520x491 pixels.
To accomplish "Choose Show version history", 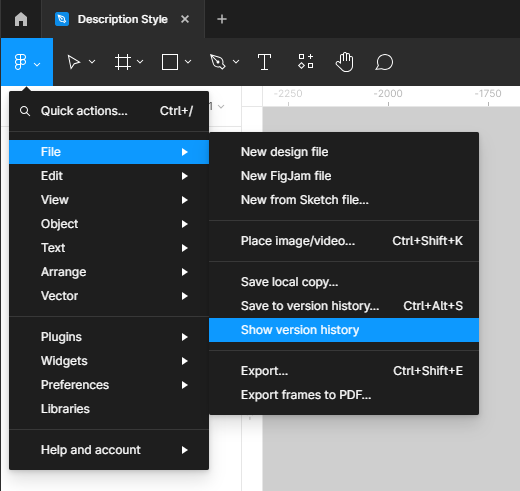I will point(344,330).
